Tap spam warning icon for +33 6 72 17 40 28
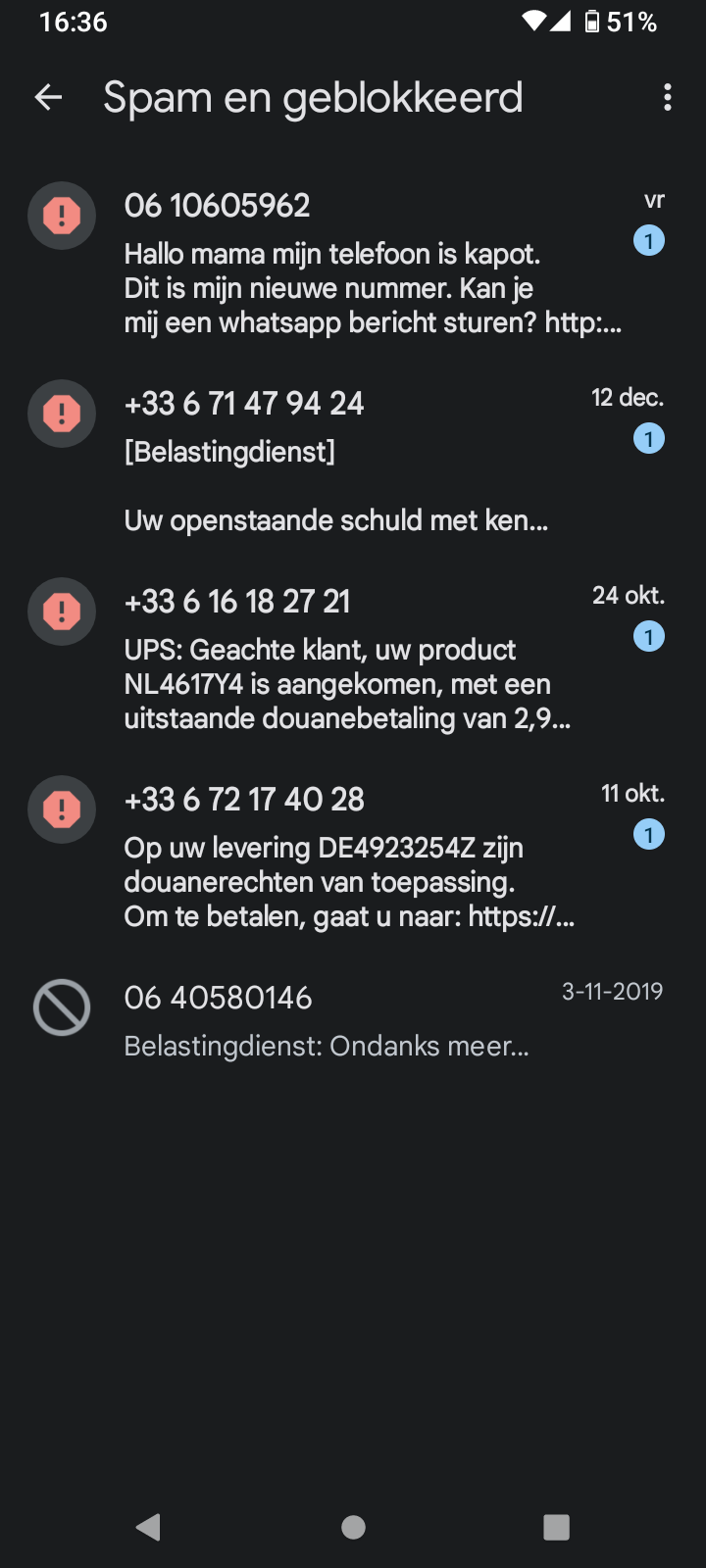 tap(62, 809)
